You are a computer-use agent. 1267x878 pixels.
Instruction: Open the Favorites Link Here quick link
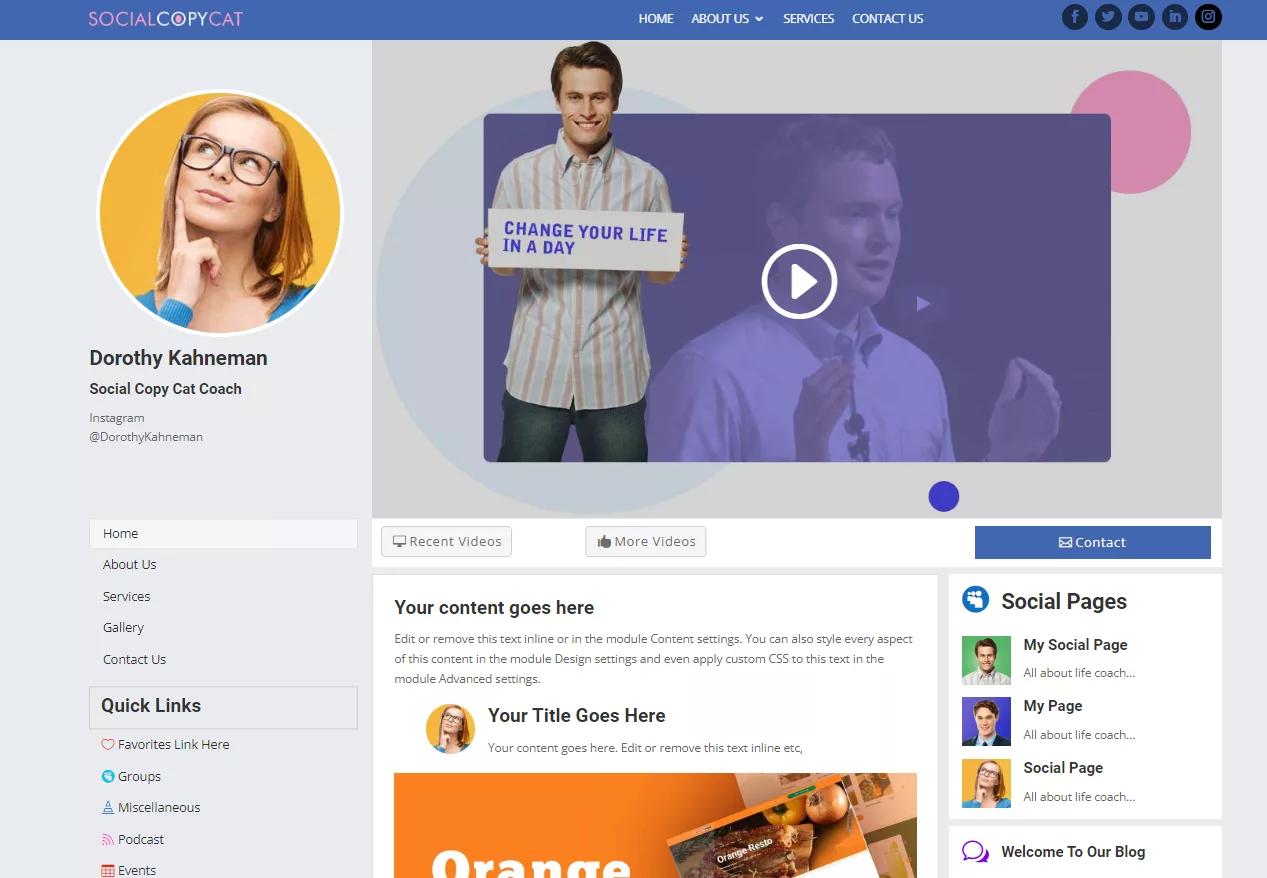click(174, 744)
